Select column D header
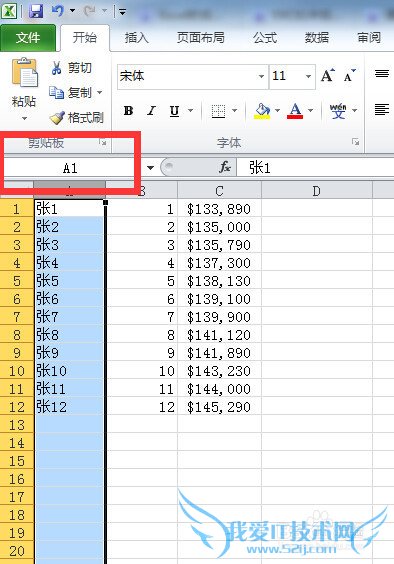394x564 pixels. [317, 191]
